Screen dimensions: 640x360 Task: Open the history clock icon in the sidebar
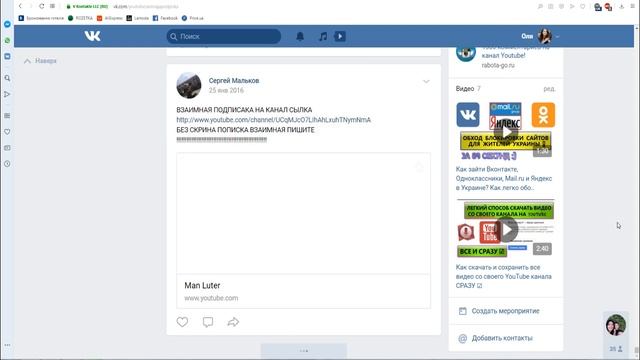tap(7, 164)
